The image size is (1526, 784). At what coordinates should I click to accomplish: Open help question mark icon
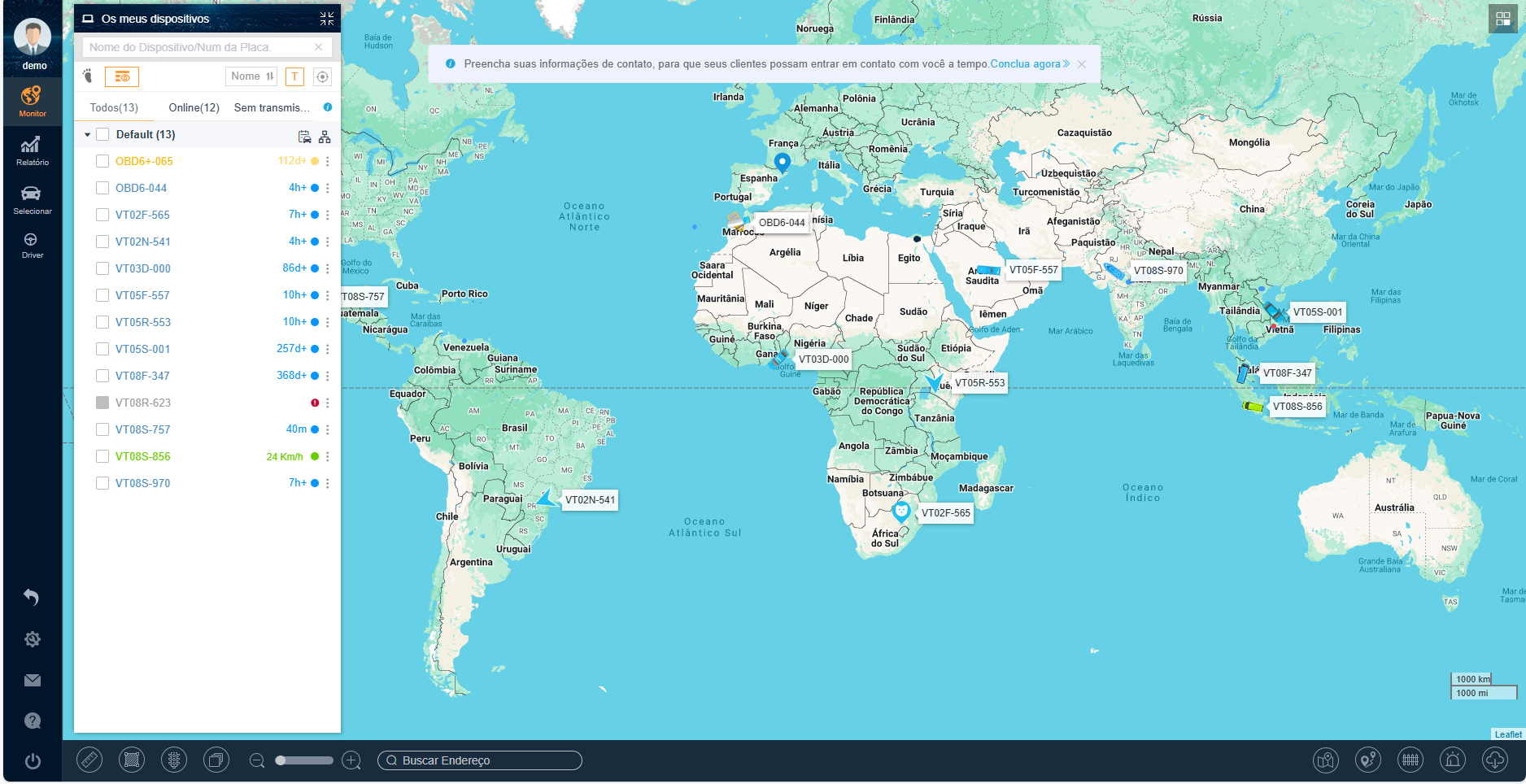(33, 721)
